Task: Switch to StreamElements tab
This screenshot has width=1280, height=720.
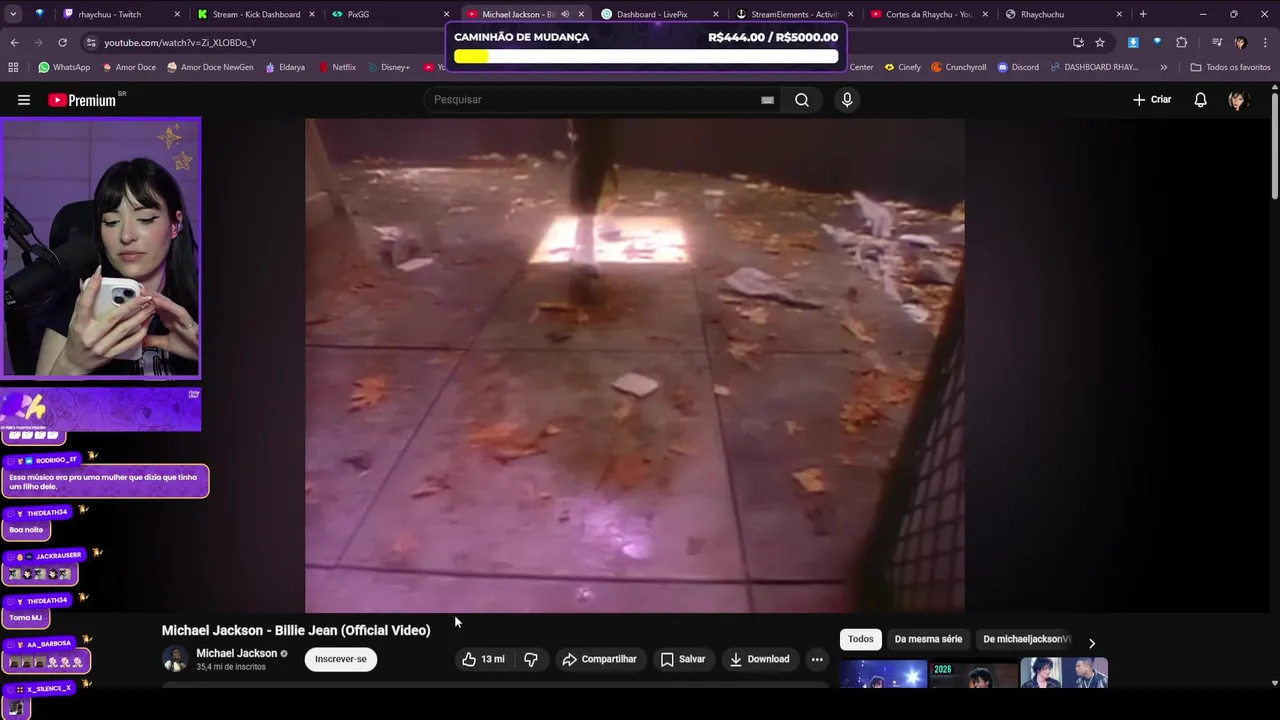Action: (x=795, y=14)
